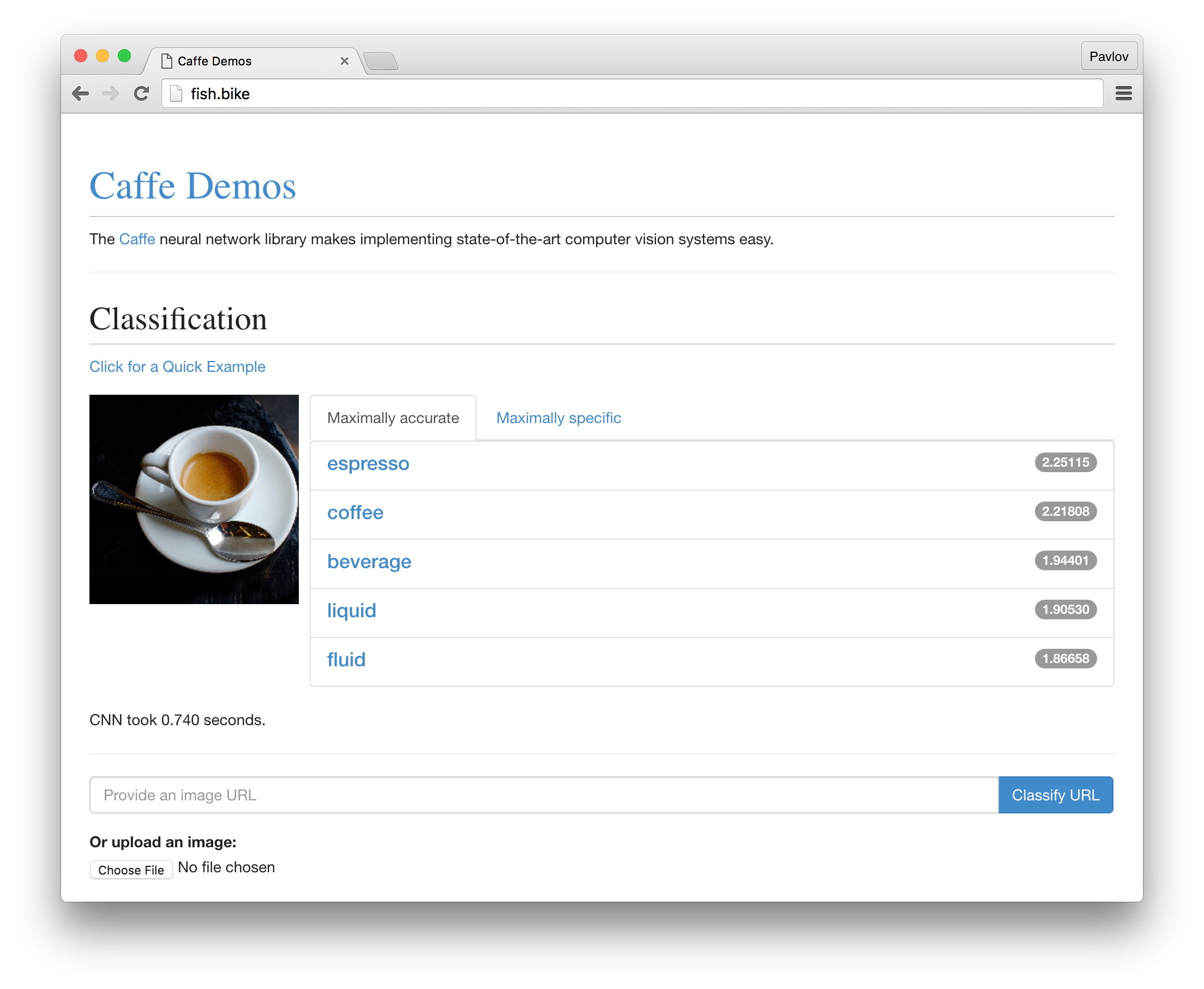Screen dimensions: 1204x989
Task: Click the Caffe Demos title link
Action: click(x=192, y=186)
